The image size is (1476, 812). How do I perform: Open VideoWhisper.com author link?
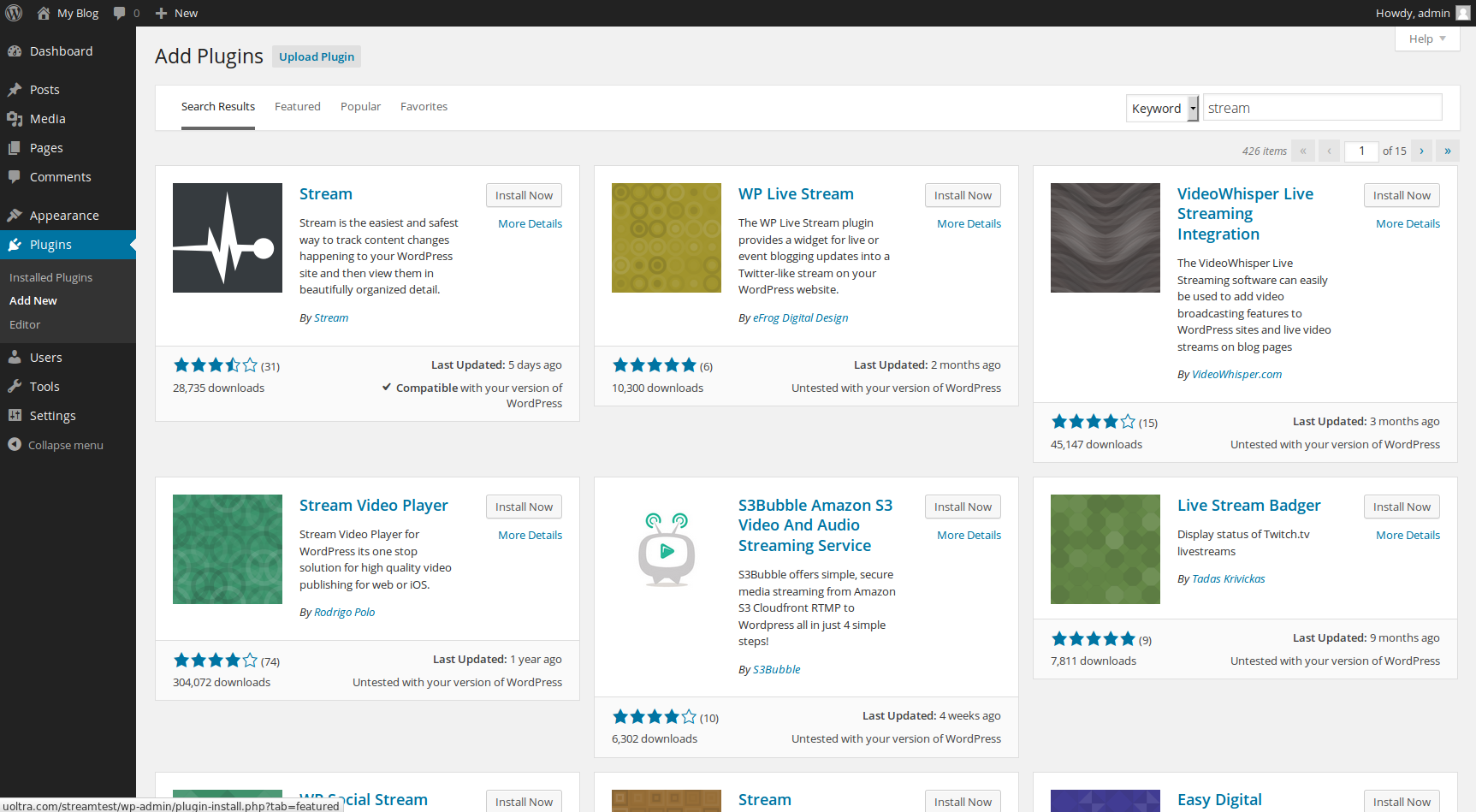pyautogui.click(x=1237, y=375)
